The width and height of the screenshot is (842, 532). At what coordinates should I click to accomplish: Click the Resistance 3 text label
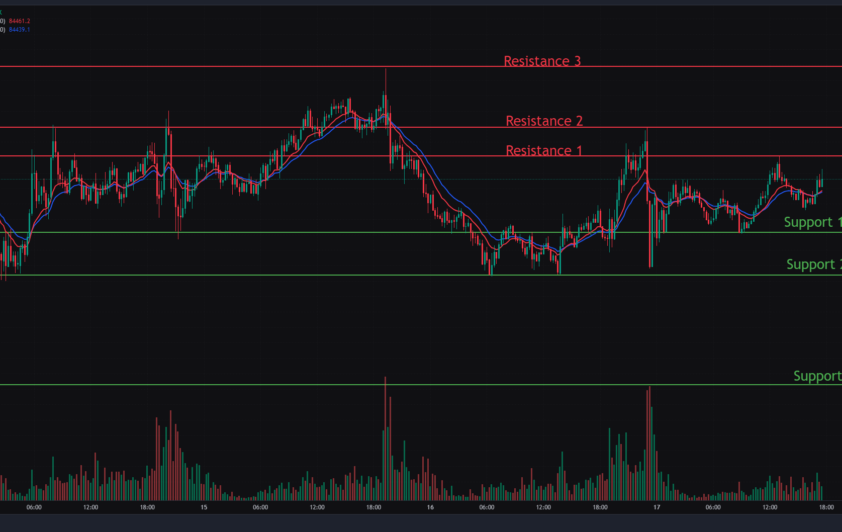[x=542, y=61]
